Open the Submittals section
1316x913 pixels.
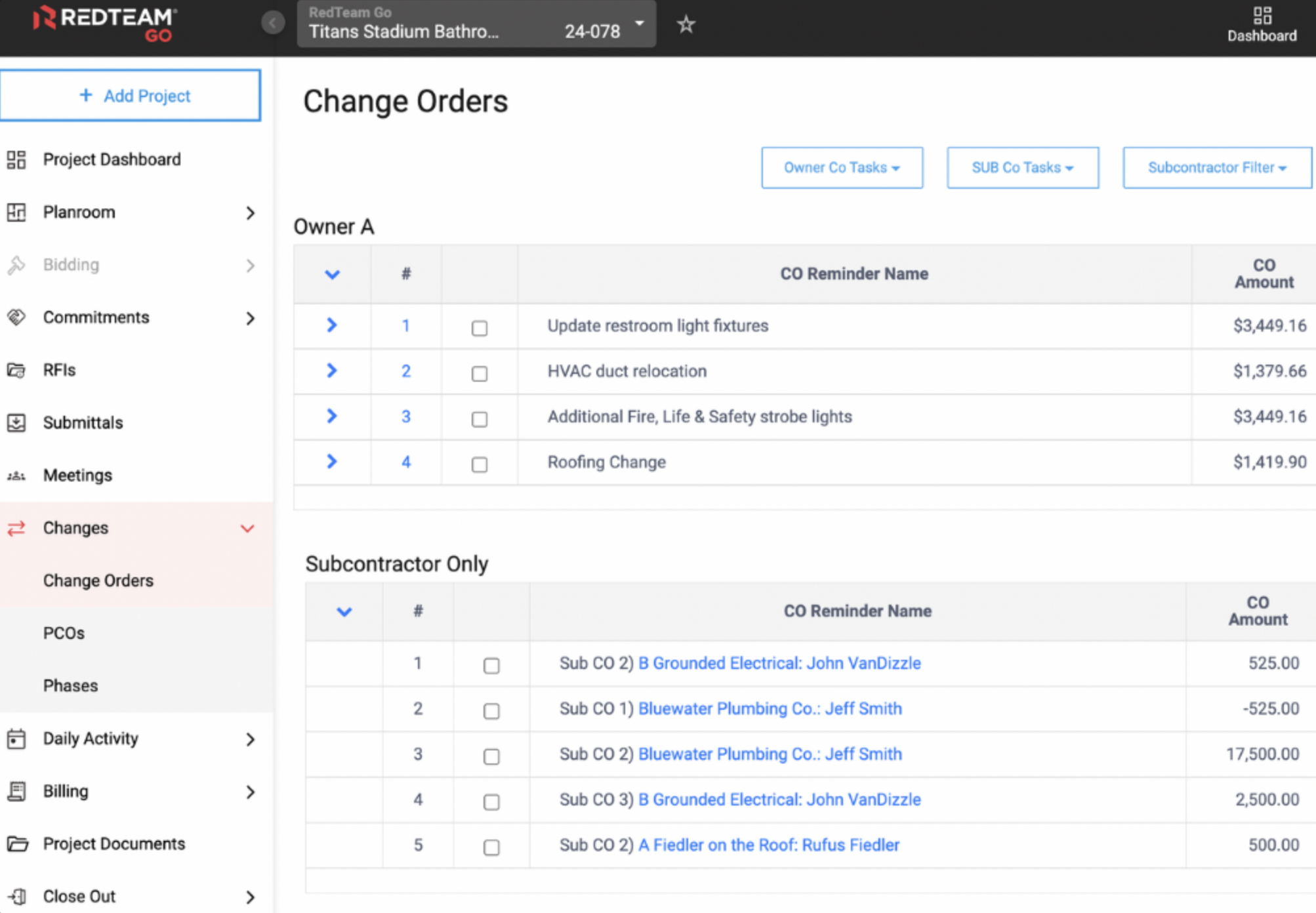[x=136, y=422]
